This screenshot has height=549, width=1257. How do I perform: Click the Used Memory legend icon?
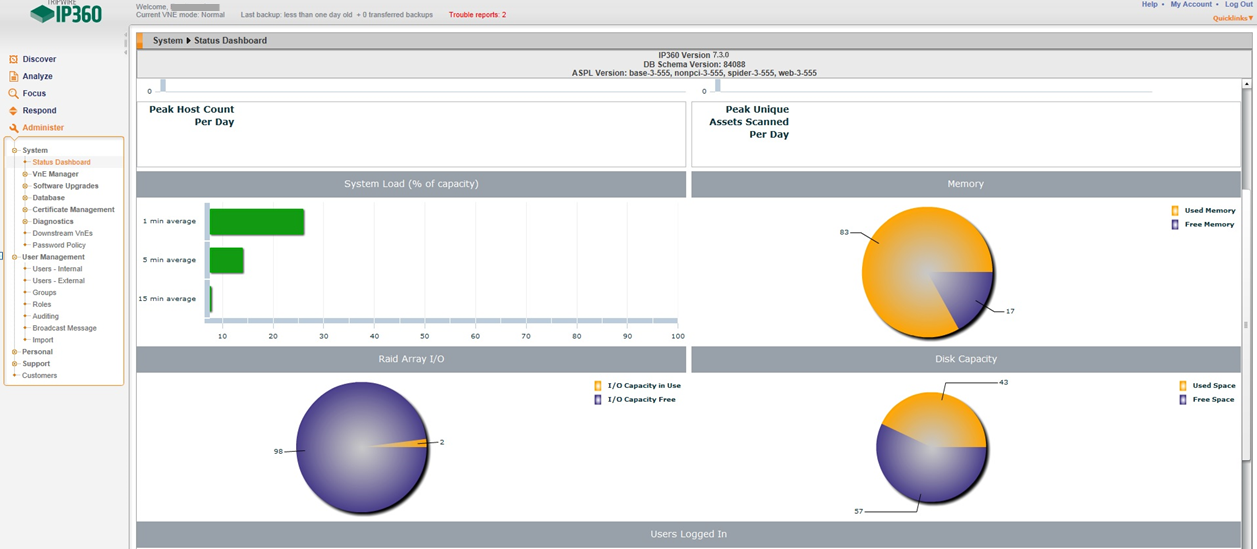(1175, 211)
